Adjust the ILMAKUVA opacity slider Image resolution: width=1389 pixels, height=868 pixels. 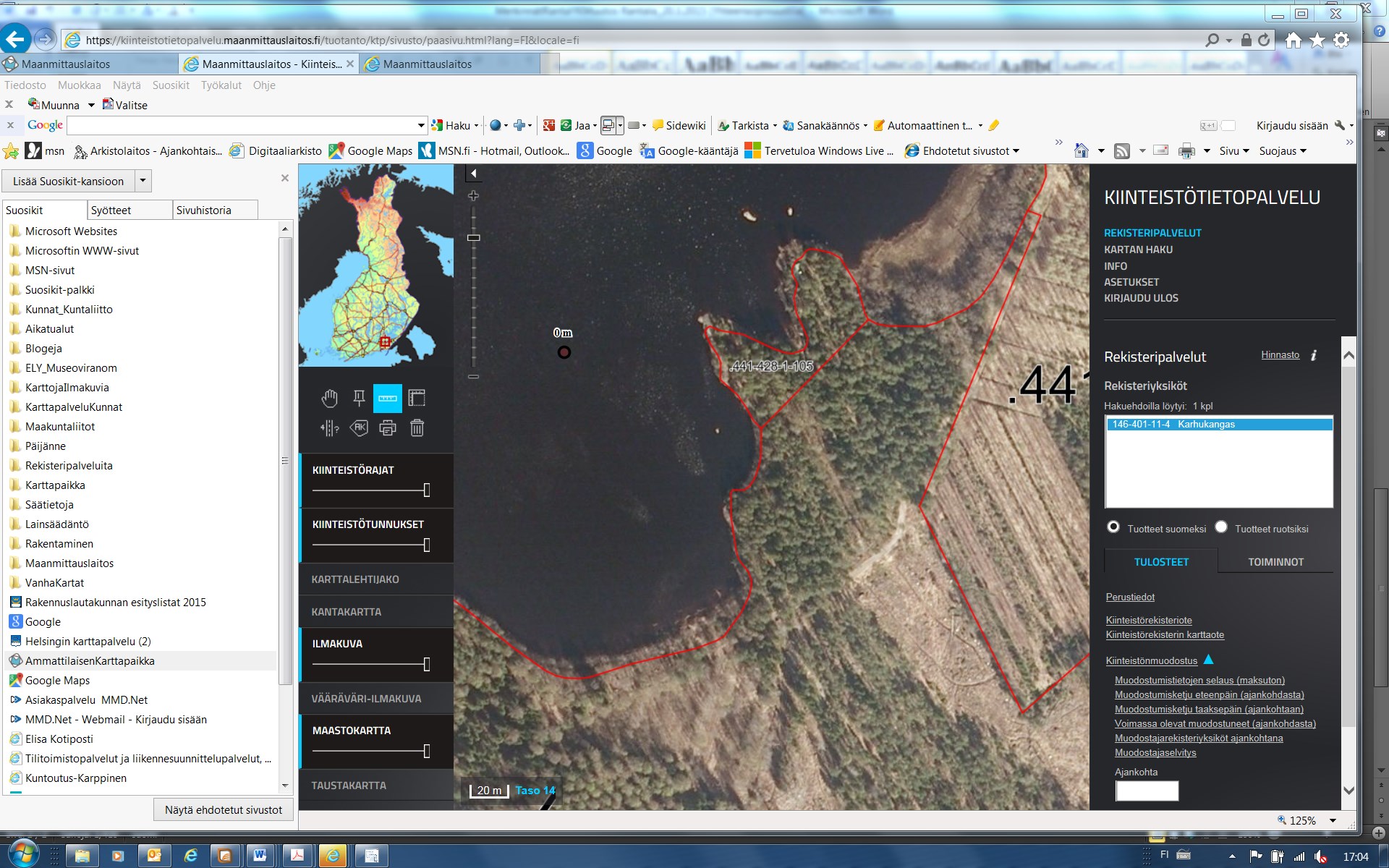(427, 664)
